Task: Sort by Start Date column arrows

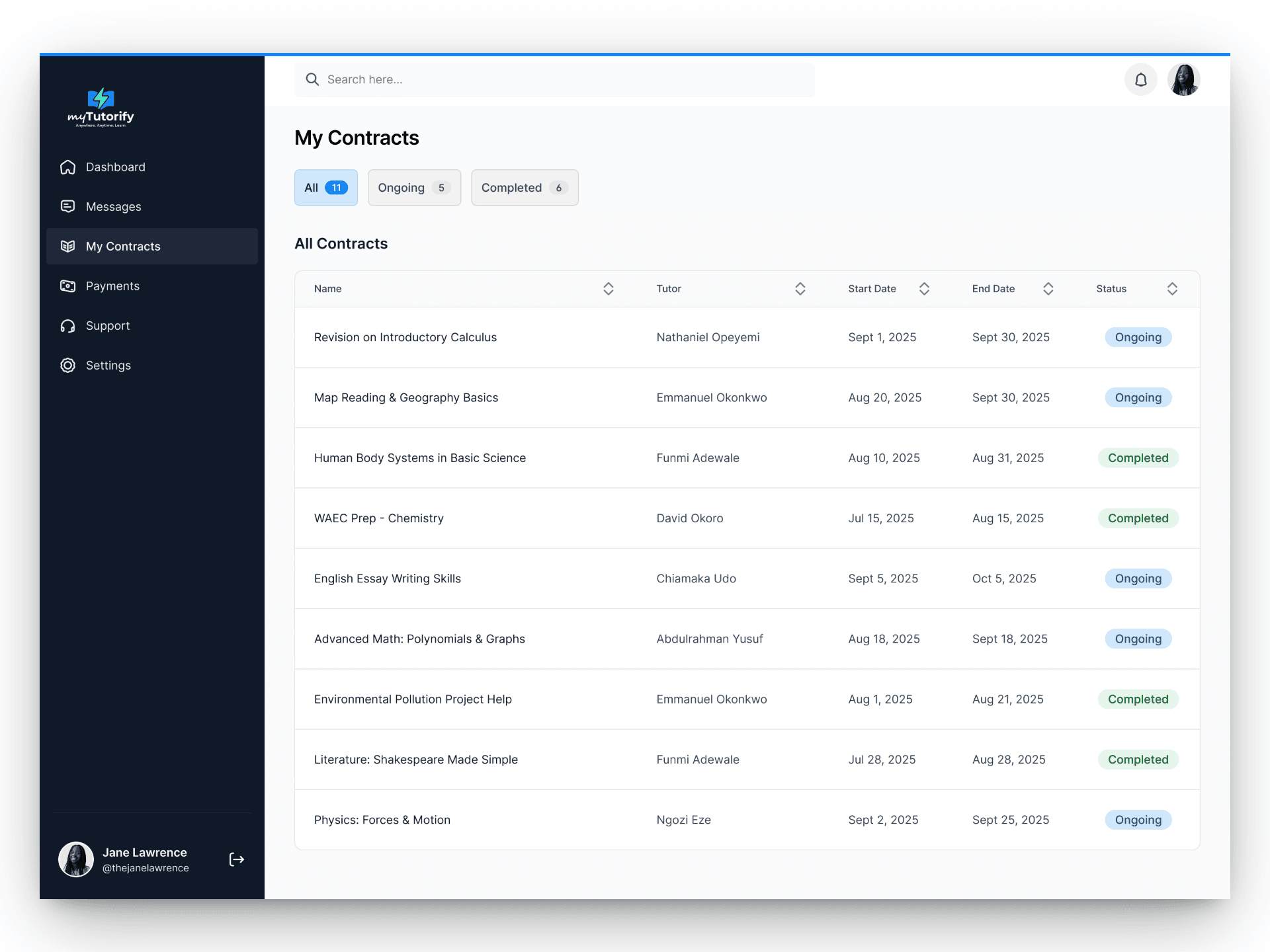Action: pyautogui.click(x=924, y=289)
